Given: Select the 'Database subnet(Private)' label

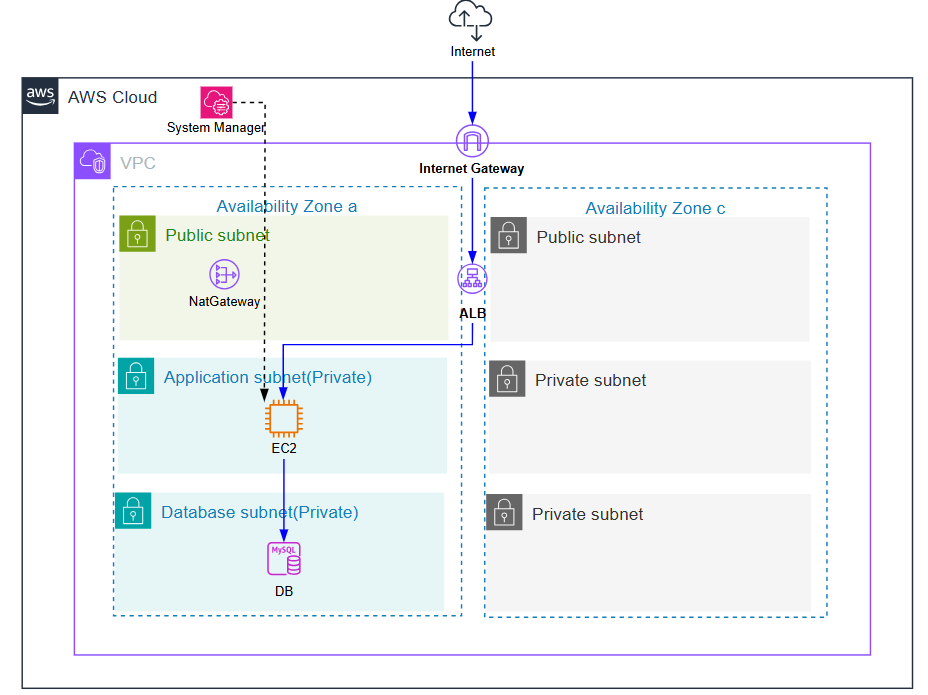Looking at the screenshot, I should [x=259, y=512].
